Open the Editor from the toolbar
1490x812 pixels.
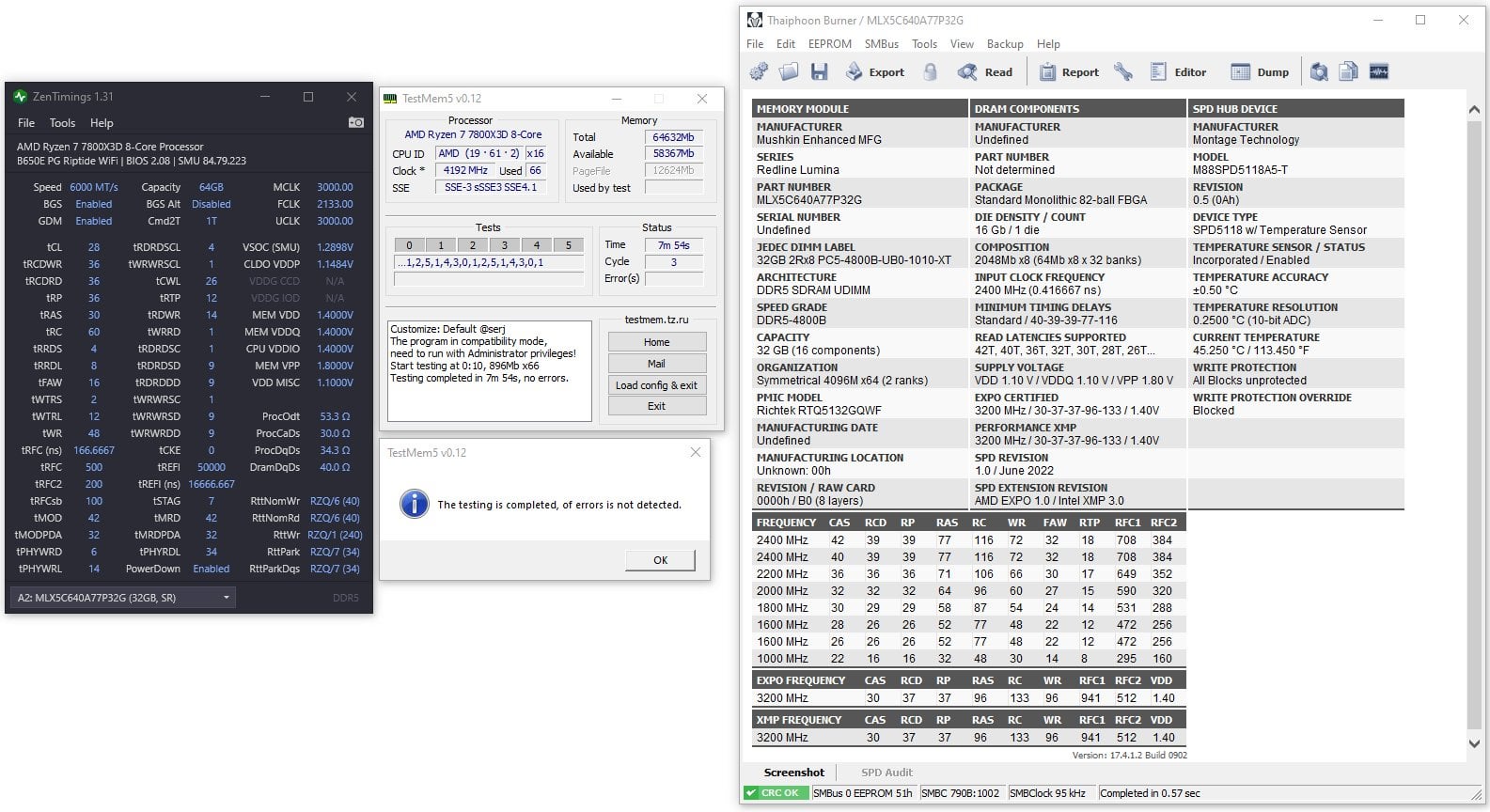(1178, 72)
